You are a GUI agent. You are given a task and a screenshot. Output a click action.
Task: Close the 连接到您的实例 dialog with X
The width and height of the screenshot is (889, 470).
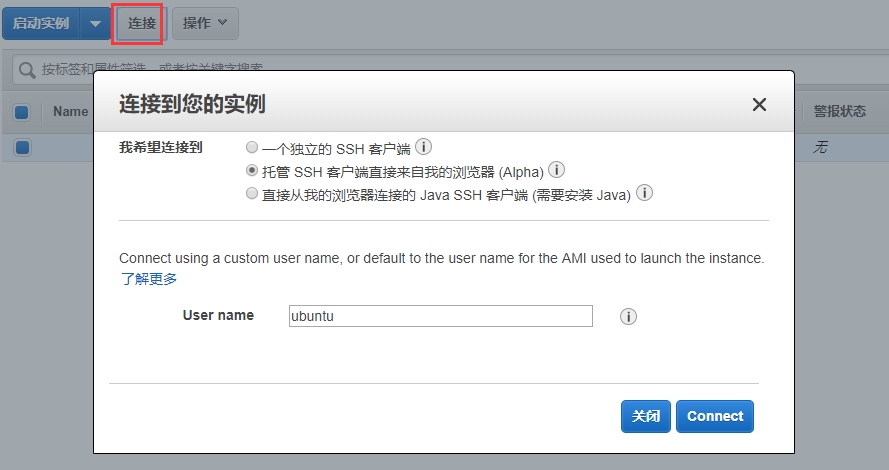pyautogui.click(x=759, y=105)
